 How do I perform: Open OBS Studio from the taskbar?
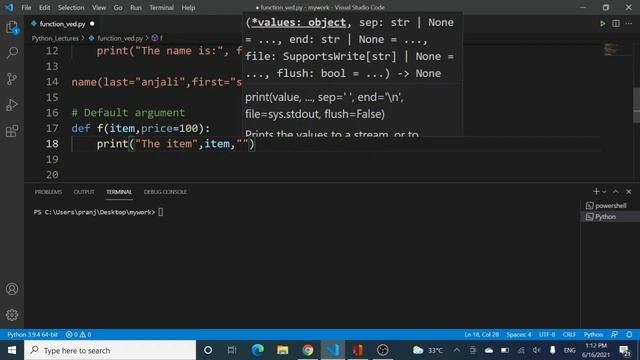[x=383, y=350]
